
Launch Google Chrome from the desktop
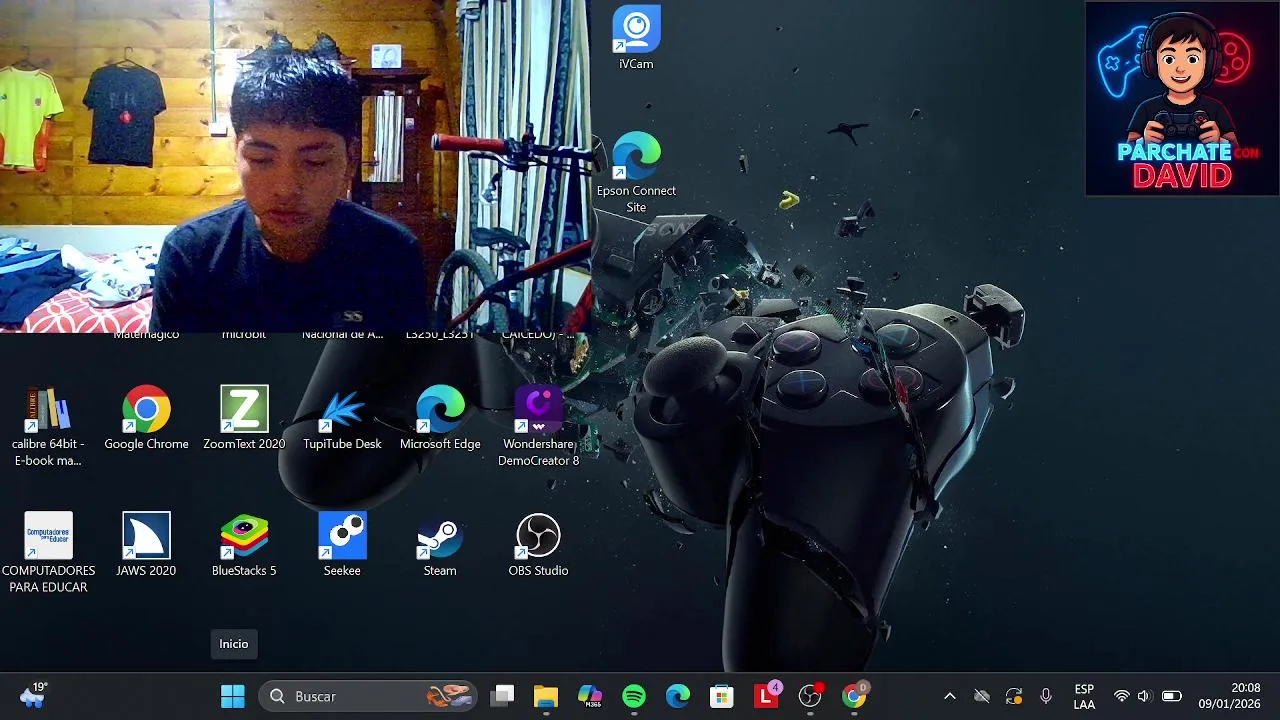[146, 418]
